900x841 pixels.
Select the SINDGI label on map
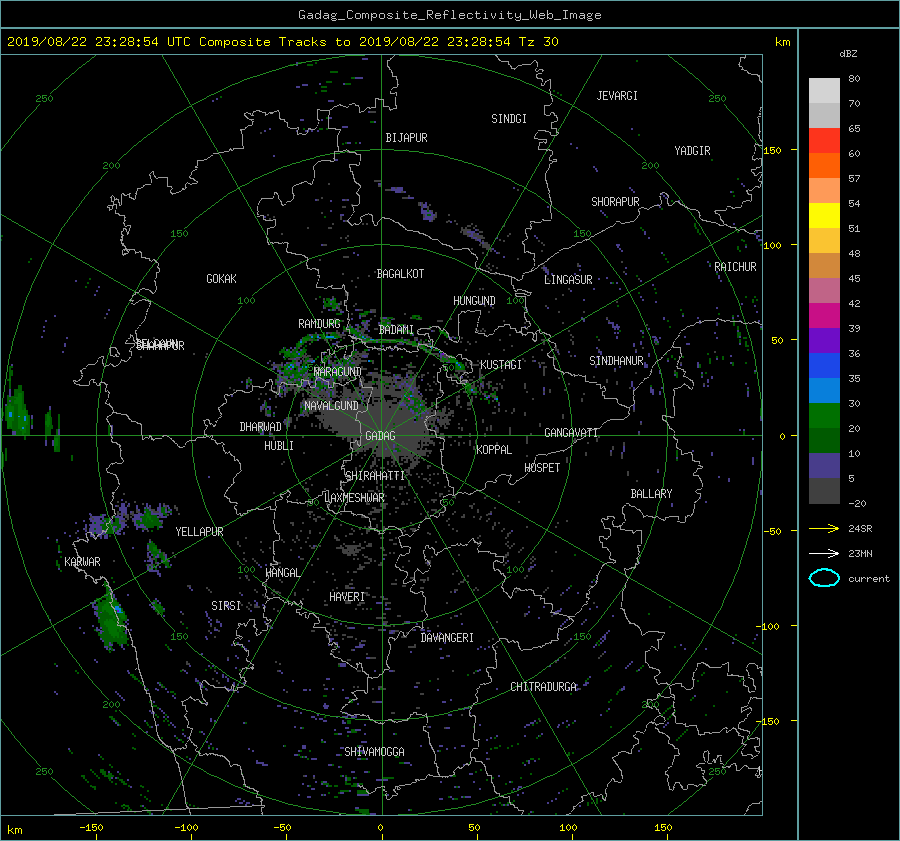(x=509, y=119)
